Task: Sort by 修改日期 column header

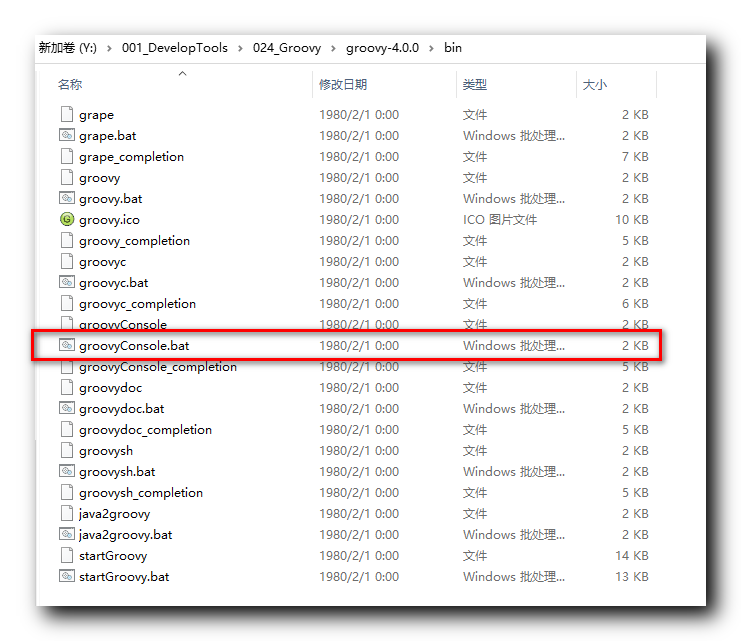Action: 343,85
